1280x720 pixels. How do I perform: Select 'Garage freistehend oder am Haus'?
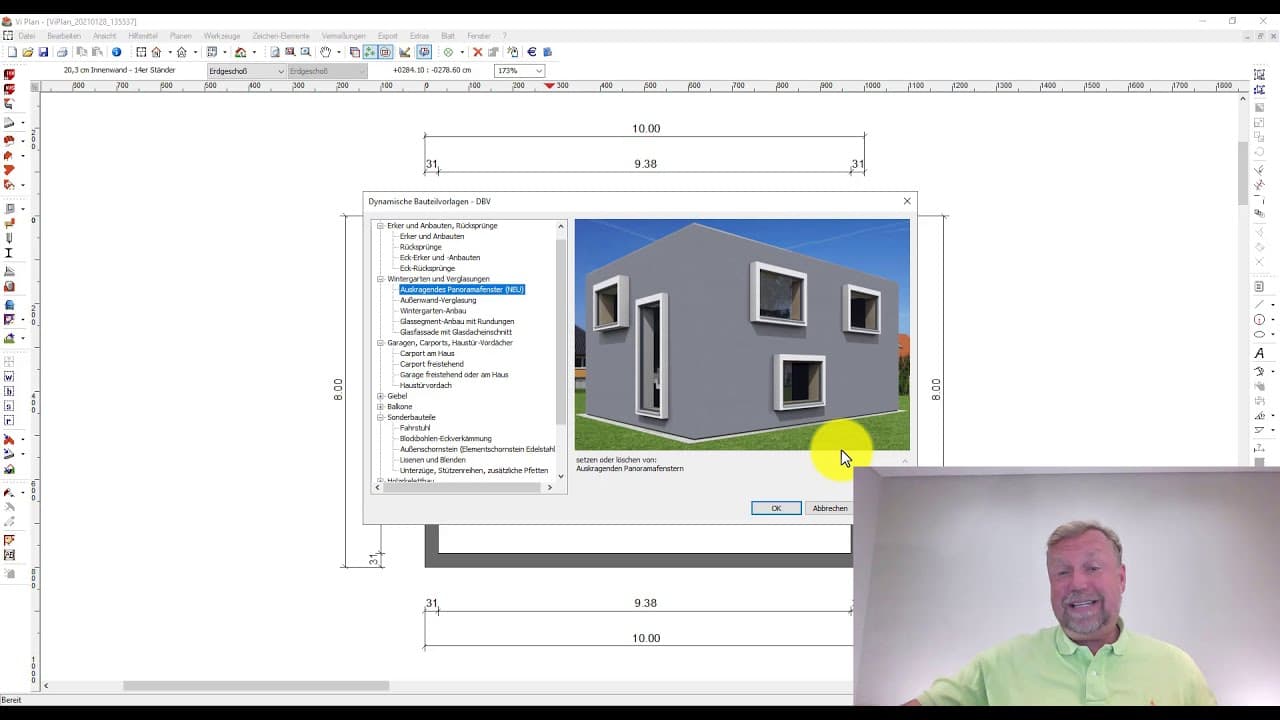(x=454, y=375)
